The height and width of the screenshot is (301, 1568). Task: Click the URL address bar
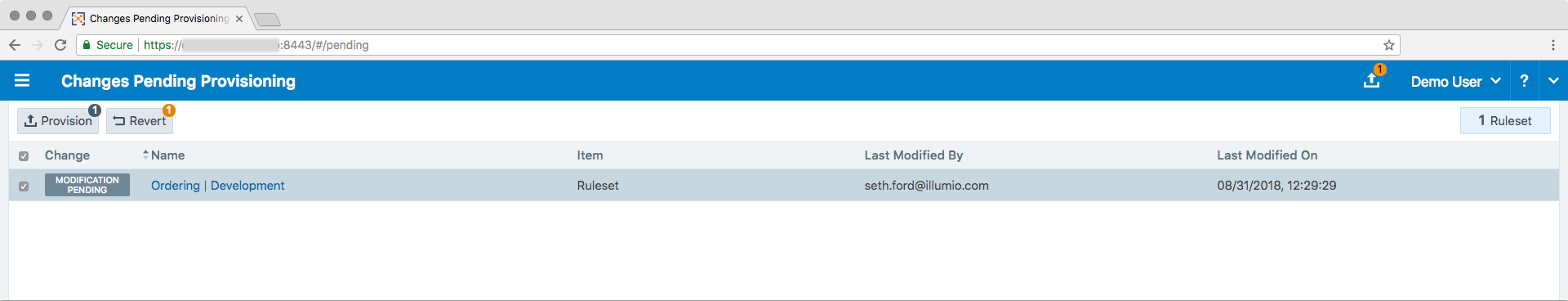click(735, 45)
